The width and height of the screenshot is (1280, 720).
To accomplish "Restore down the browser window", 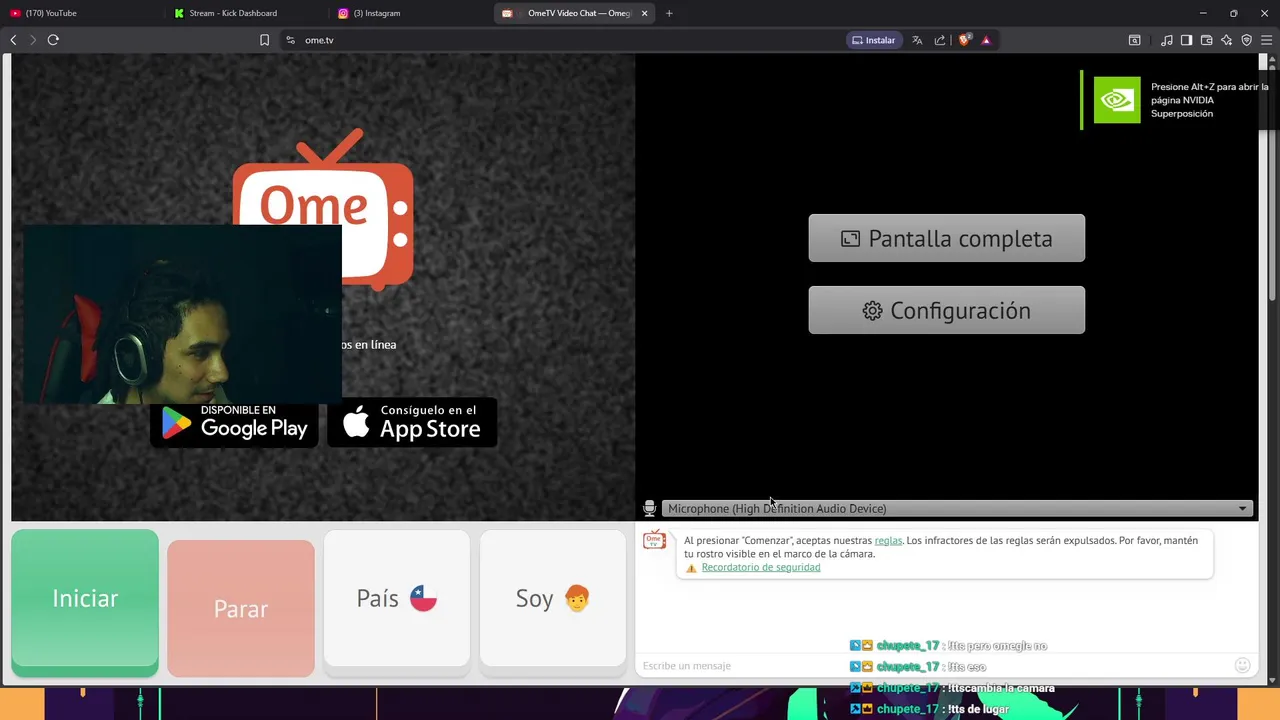I will [x=1233, y=13].
